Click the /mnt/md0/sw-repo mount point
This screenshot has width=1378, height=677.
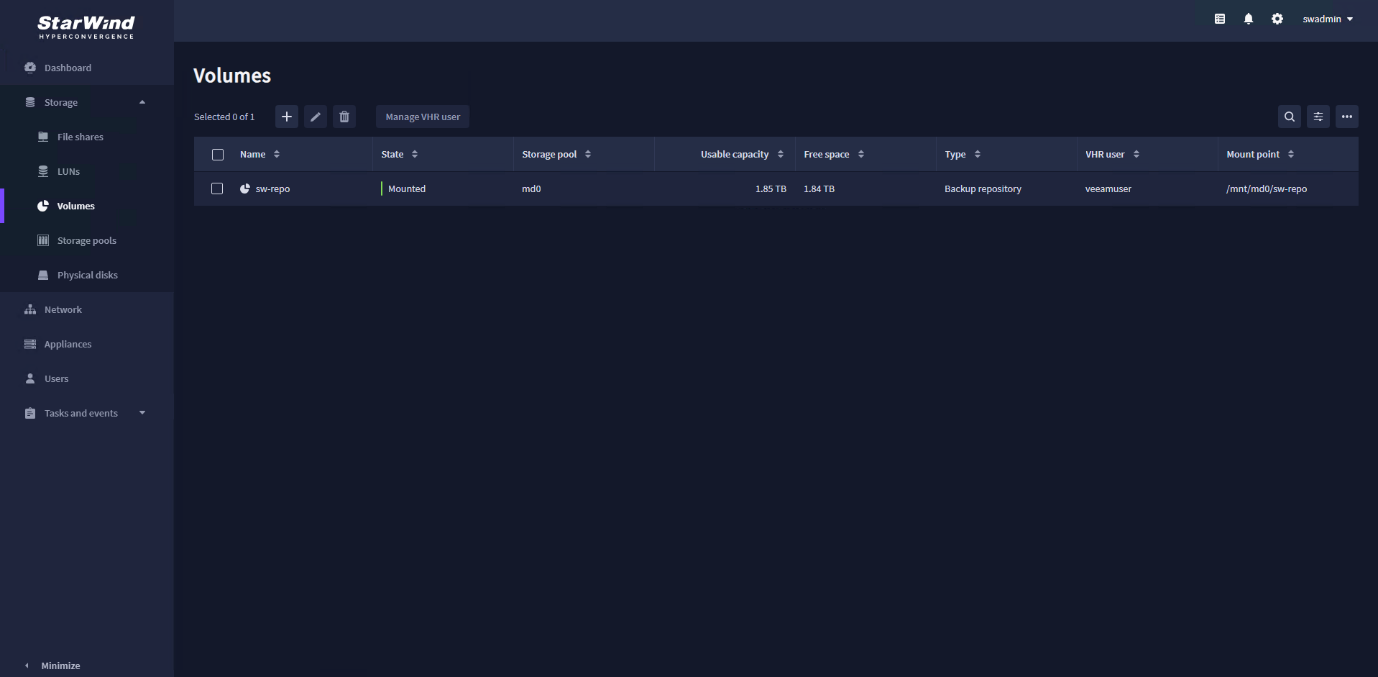[1266, 189]
